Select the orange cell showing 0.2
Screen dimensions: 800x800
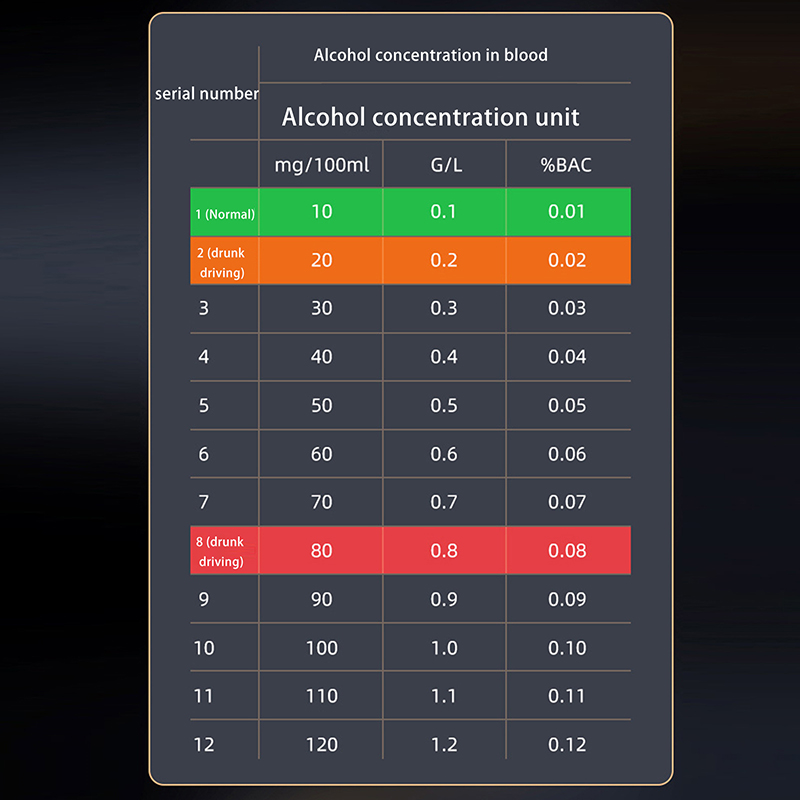pyautogui.click(x=444, y=260)
